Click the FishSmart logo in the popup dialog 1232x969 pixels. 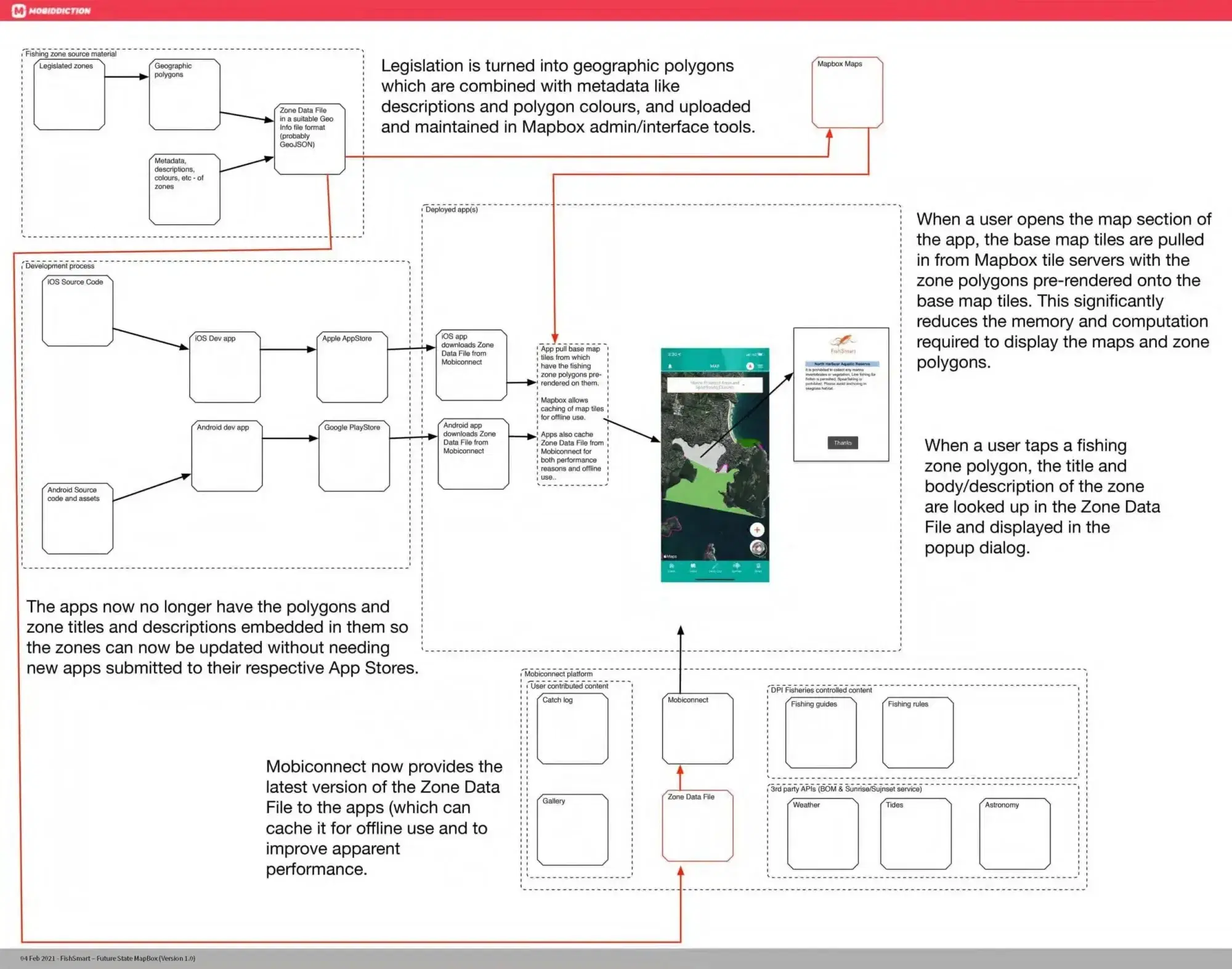842,343
